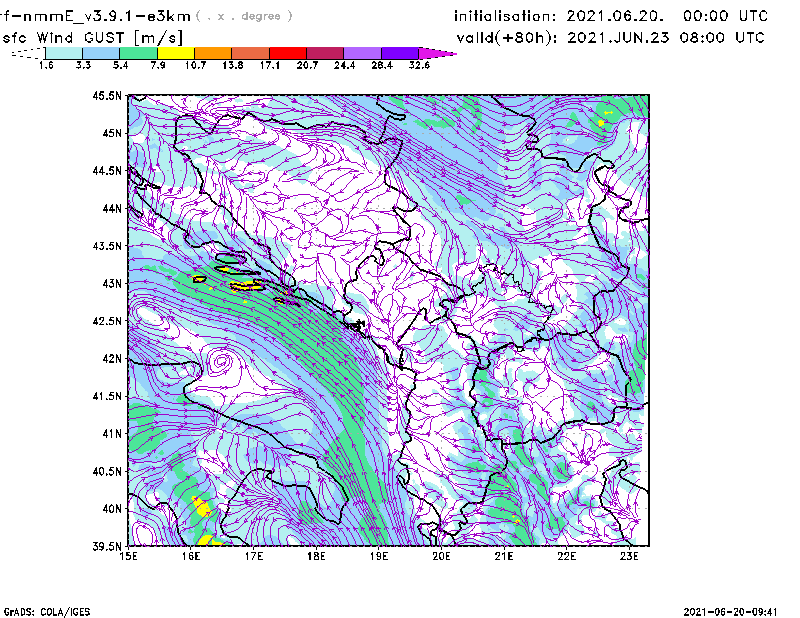Click the longitude label 18E
The width and height of the screenshot is (800, 618).
[x=316, y=556]
